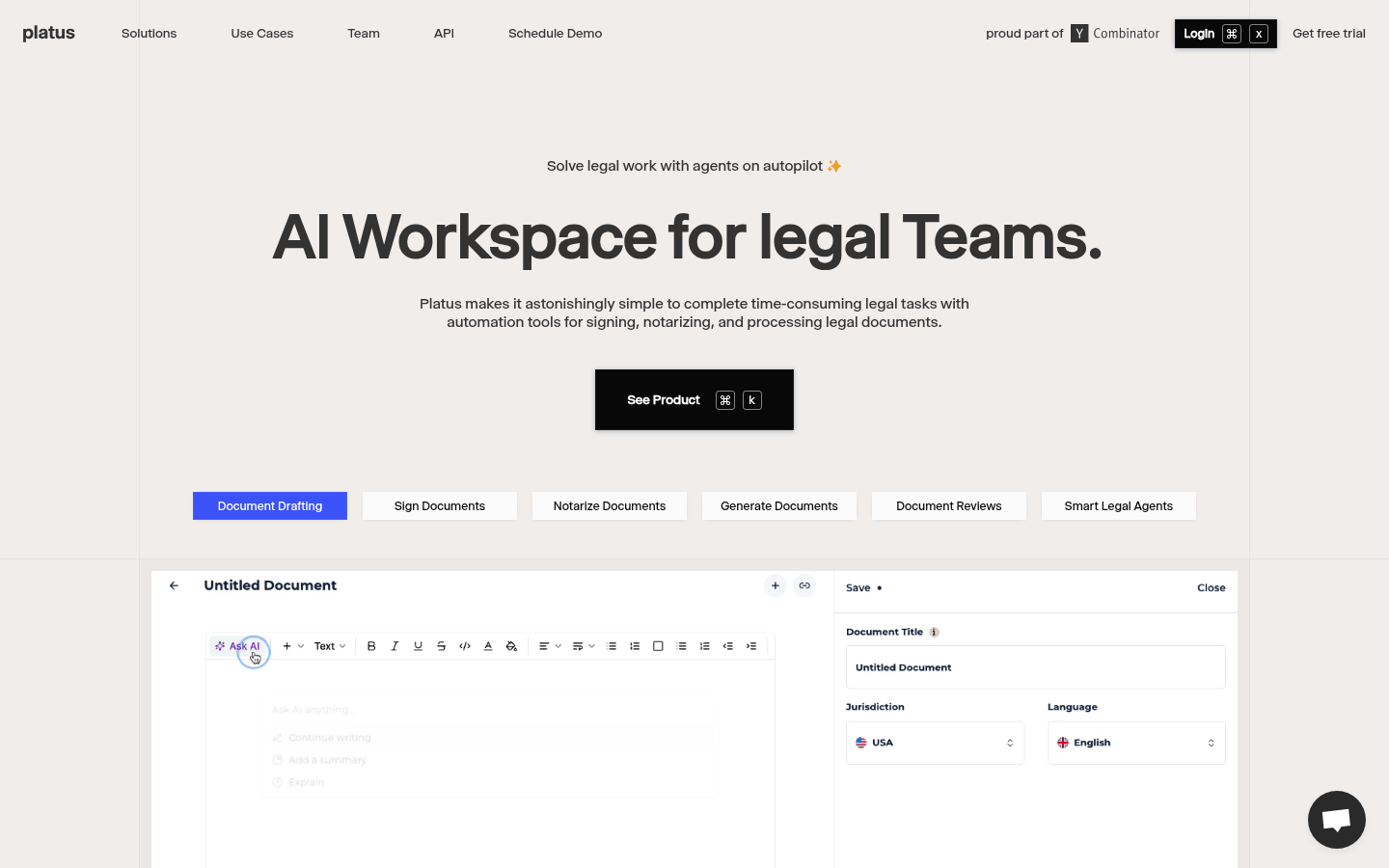Expand the text alignment dropdown
Screen dimensions: 1389x868
pyautogui.click(x=550, y=646)
